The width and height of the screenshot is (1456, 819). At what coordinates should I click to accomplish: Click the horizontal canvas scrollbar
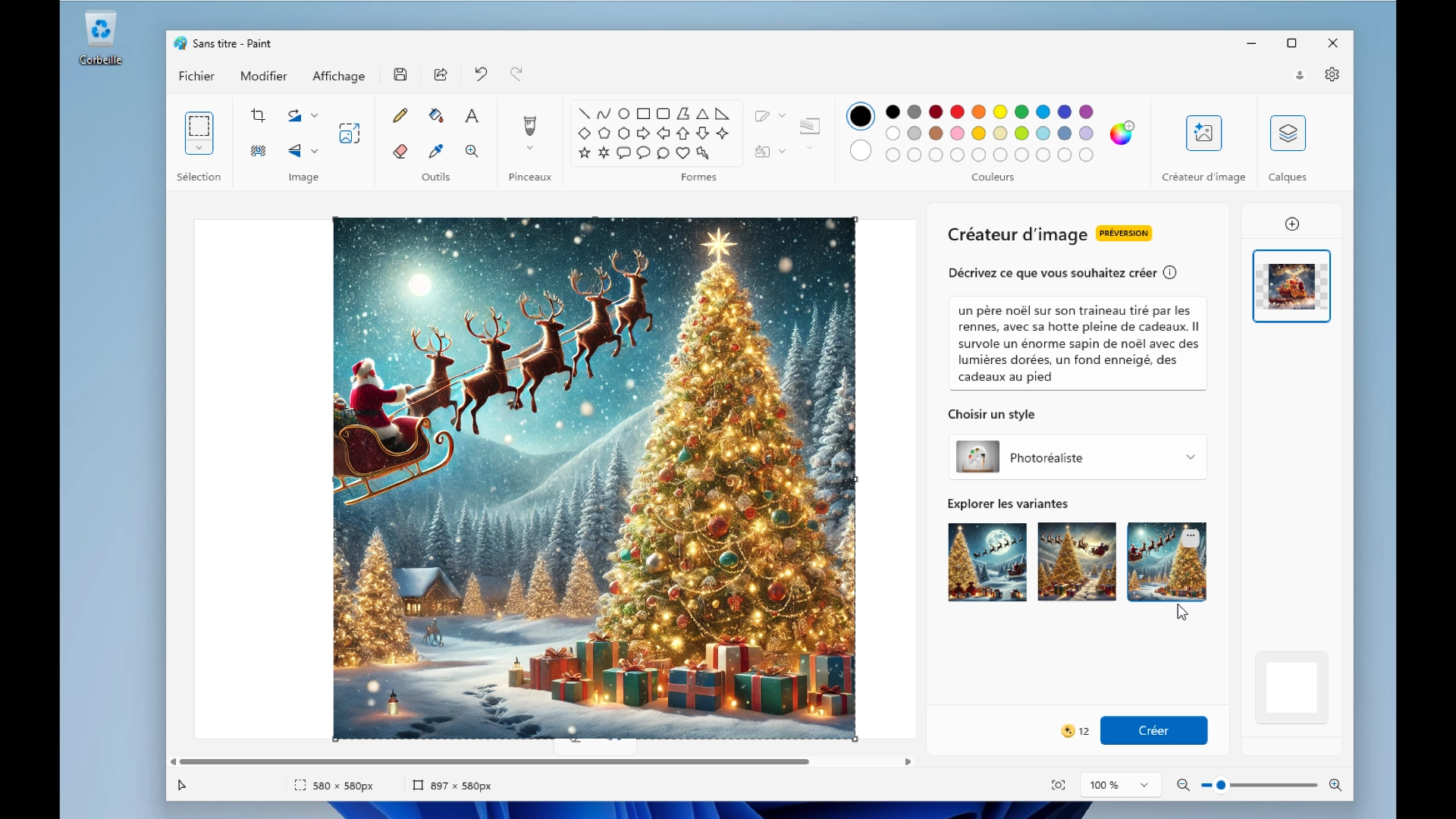click(x=494, y=761)
